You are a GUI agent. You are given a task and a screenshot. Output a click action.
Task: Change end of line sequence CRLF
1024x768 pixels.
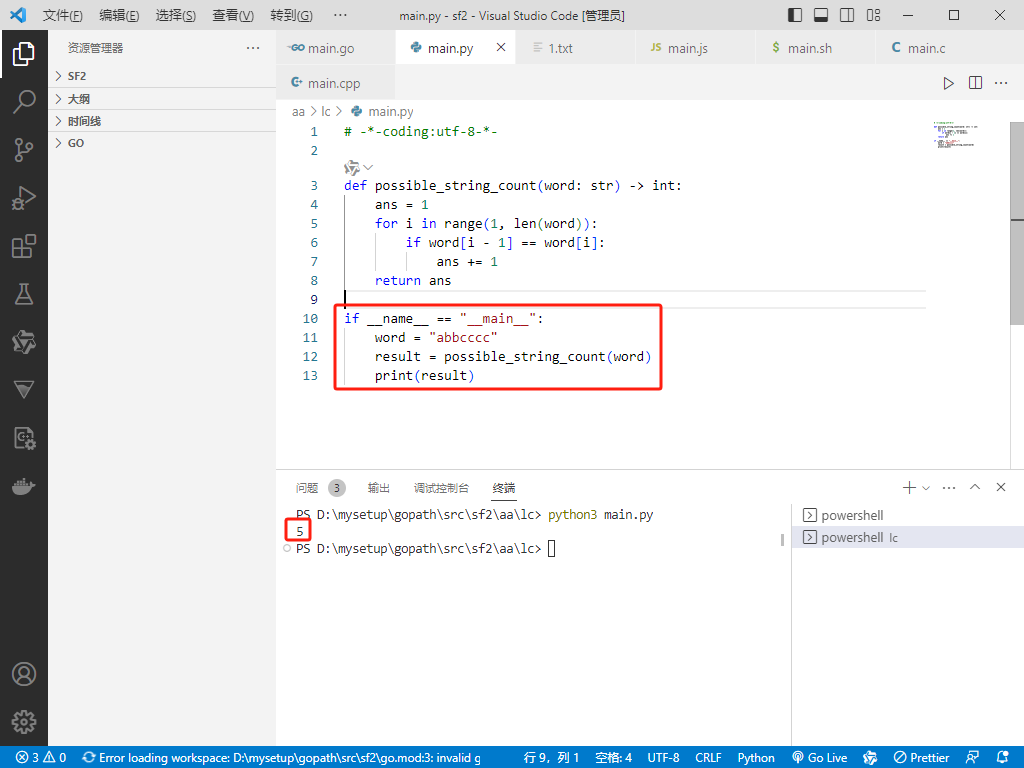pyautogui.click(x=709, y=758)
